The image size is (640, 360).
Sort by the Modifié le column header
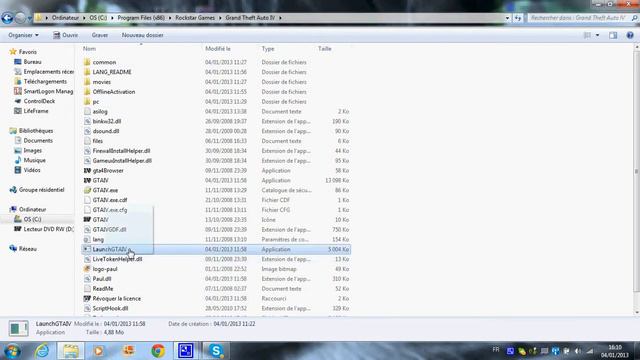coord(218,49)
